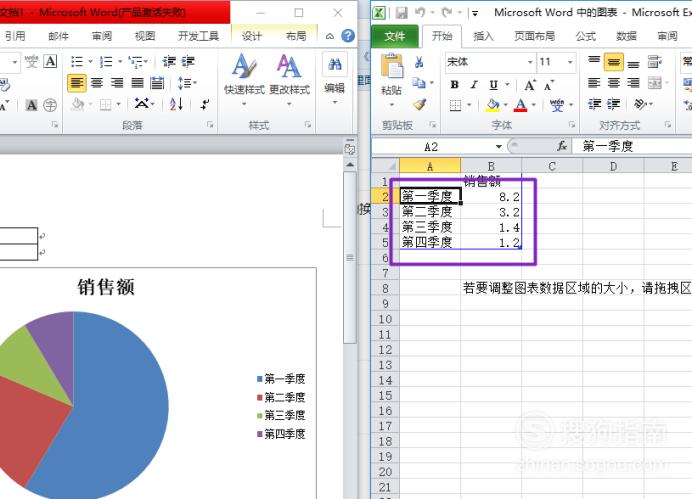The height and width of the screenshot is (499, 692).
Task: Open paragraph dialog launcher in Word
Action: 210,125
